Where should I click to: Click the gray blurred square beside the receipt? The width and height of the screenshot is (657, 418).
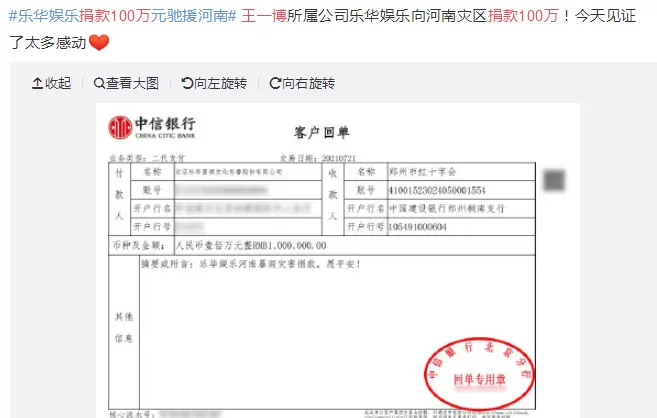tap(554, 181)
